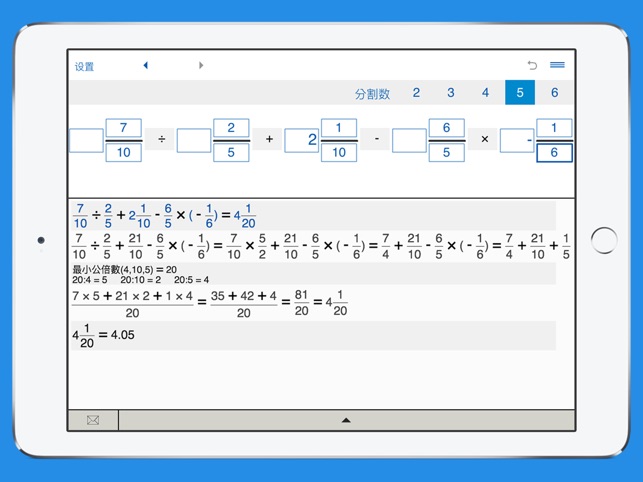This screenshot has height=482, width=643.
Task: Set 分割数 to 4
Action: [485, 93]
